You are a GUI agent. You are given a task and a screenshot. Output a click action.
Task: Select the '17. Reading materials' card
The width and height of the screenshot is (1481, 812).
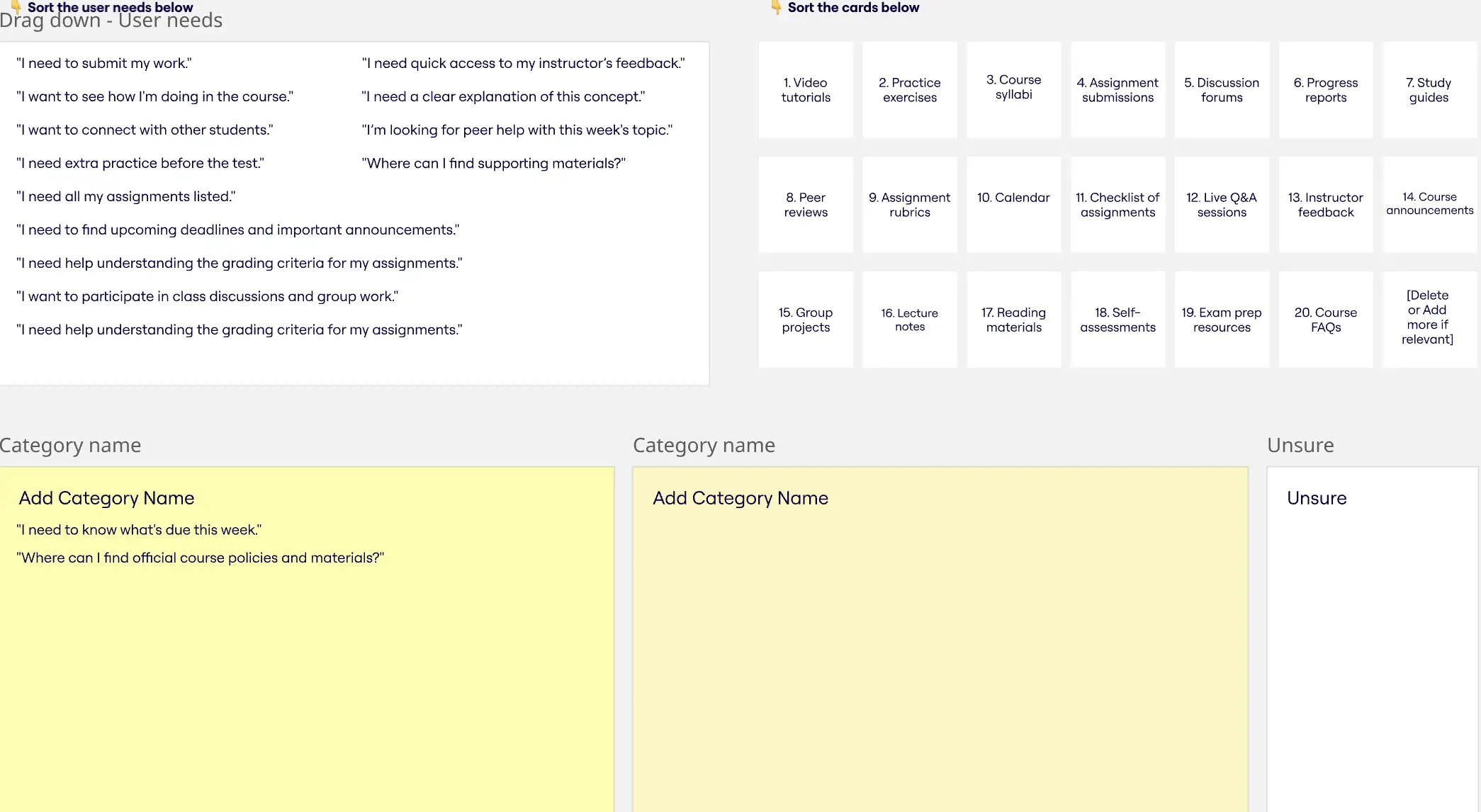[x=1014, y=320]
